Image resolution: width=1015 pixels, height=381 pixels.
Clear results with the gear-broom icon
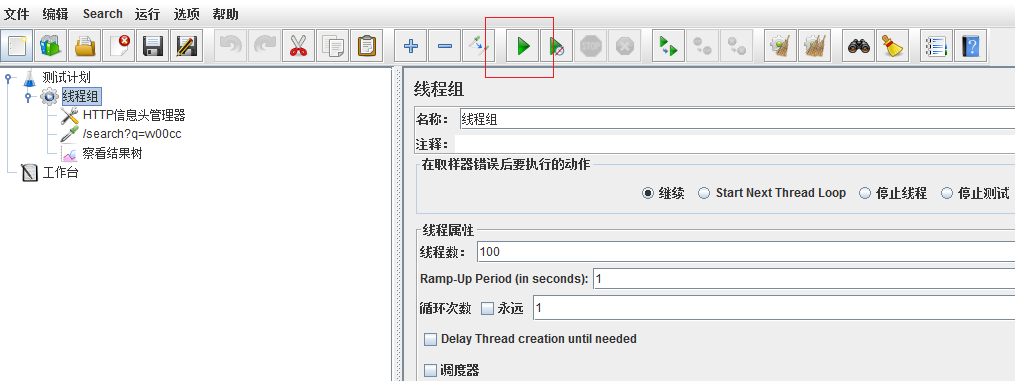click(x=781, y=46)
